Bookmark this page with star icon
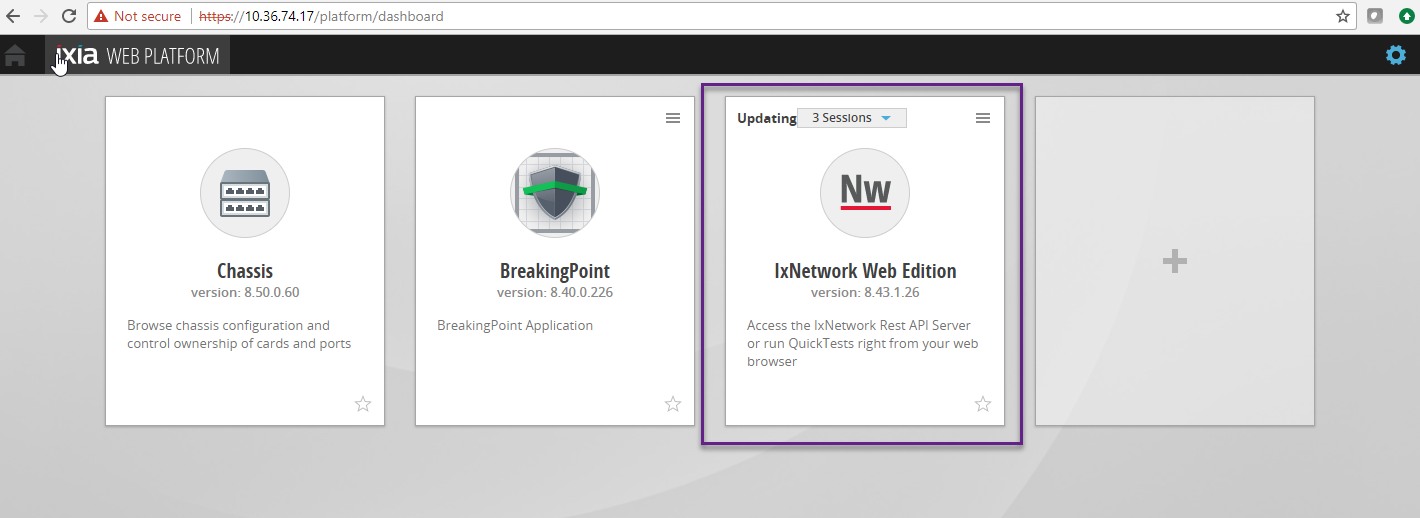 [1343, 16]
